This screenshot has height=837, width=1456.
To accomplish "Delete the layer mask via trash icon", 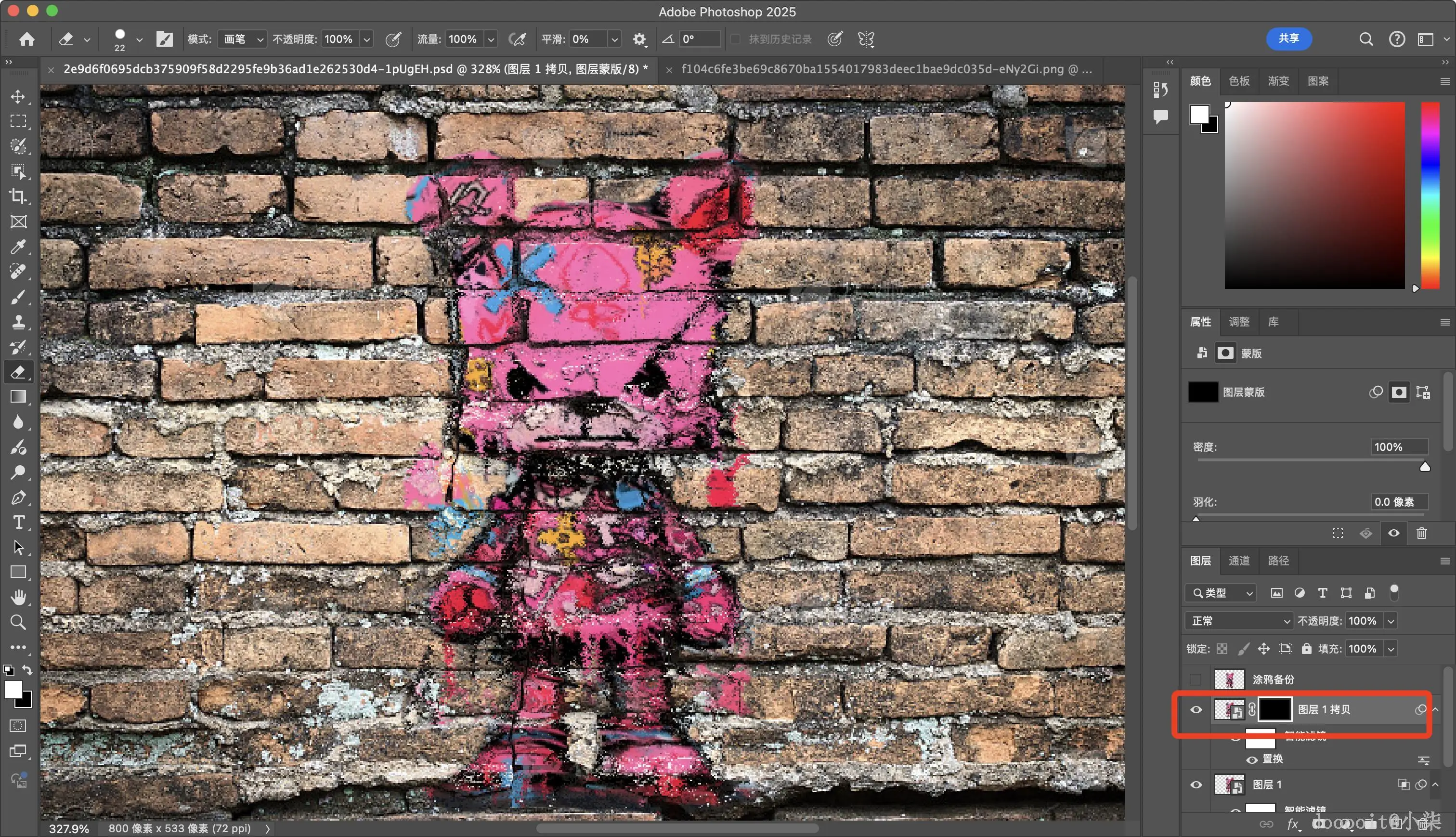I will [x=1421, y=534].
